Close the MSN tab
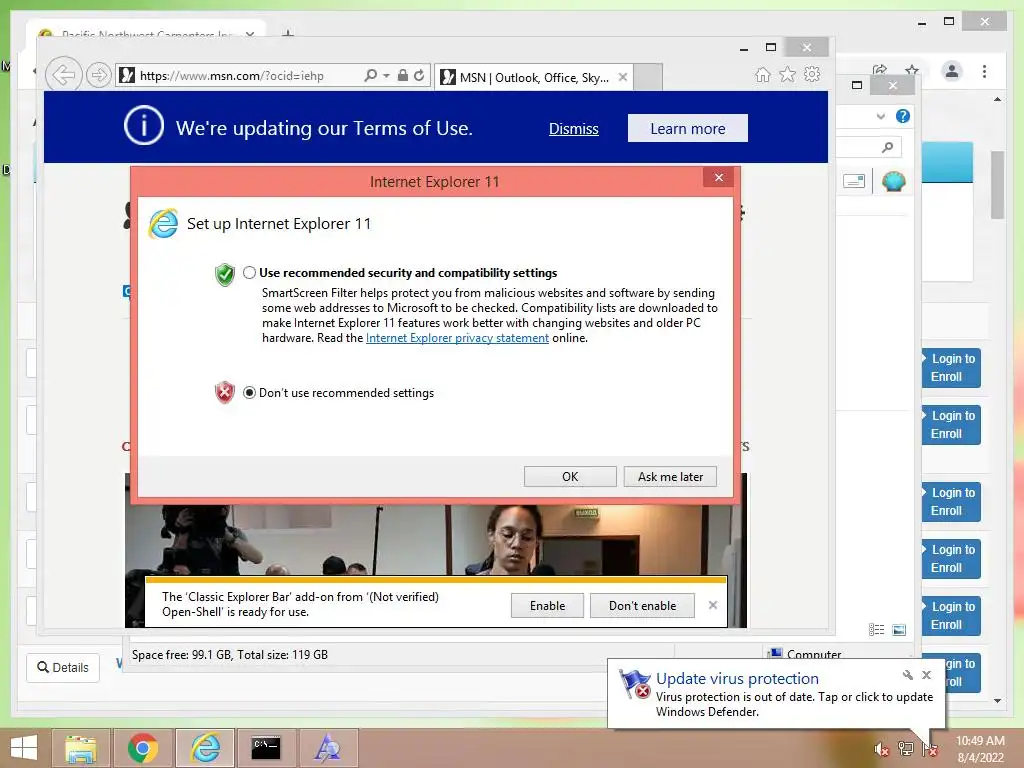This screenshot has width=1024, height=768. (x=622, y=77)
